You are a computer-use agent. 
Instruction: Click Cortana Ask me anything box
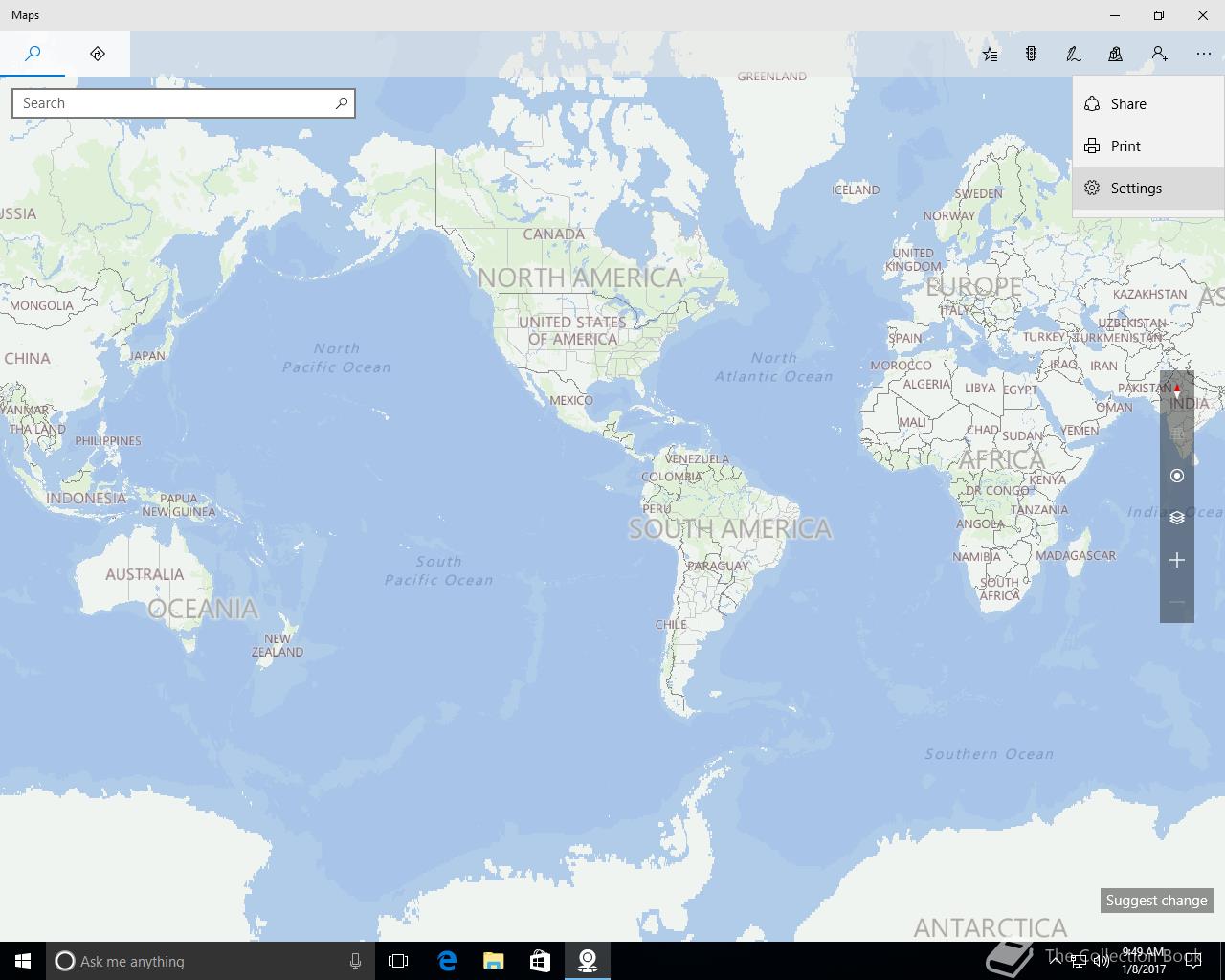(209, 961)
